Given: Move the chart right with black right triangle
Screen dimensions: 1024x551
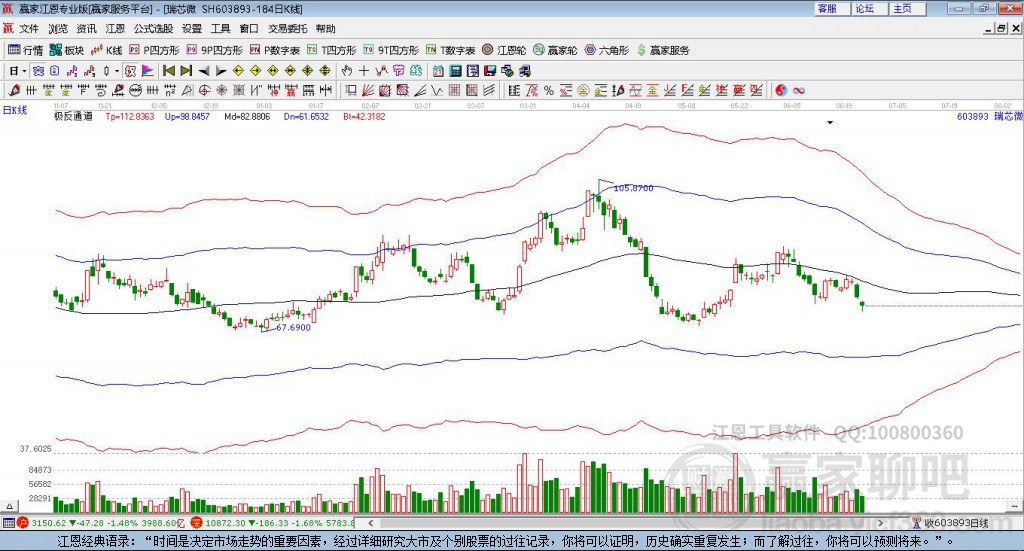Looking at the screenshot, I should tap(221, 71).
